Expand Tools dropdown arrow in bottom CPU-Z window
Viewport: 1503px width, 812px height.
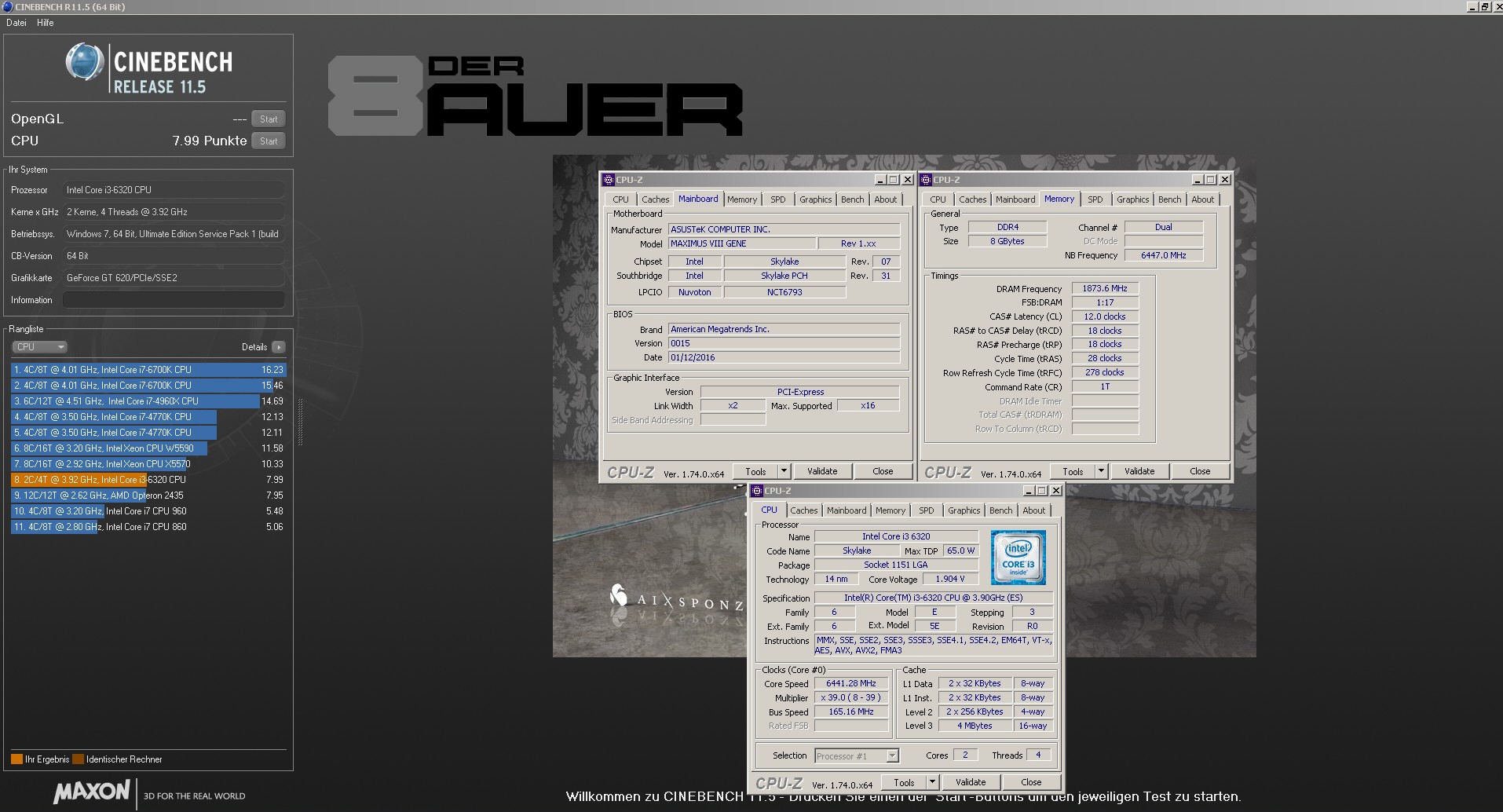tap(931, 782)
